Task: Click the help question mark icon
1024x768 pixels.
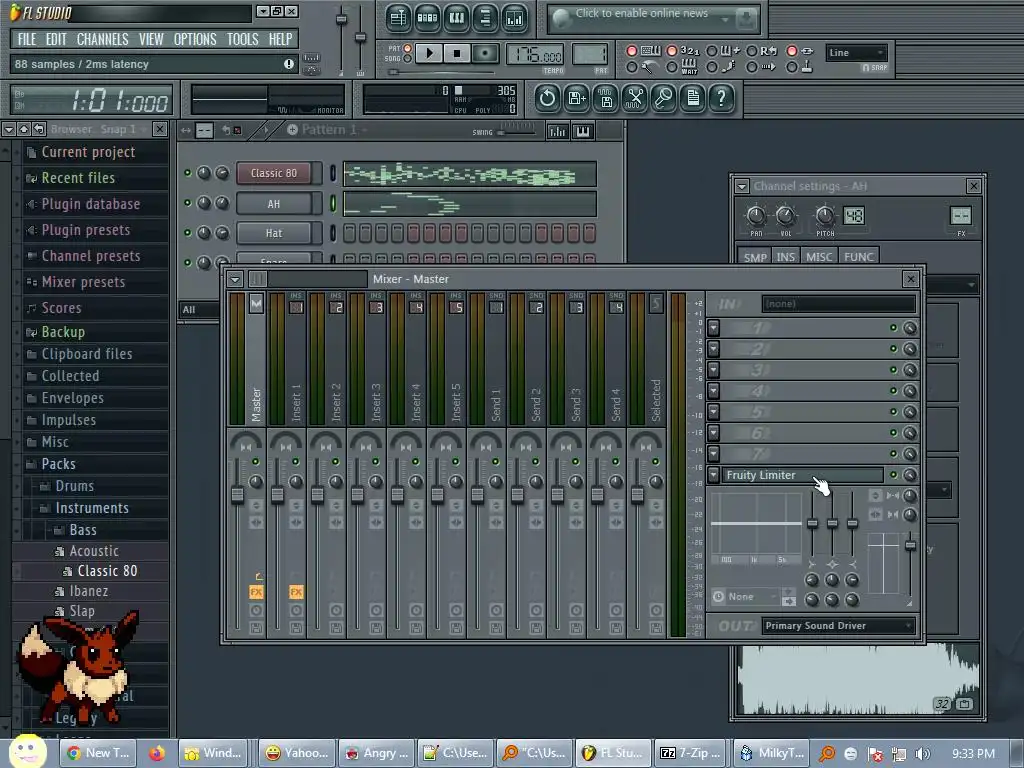Action: click(x=722, y=99)
